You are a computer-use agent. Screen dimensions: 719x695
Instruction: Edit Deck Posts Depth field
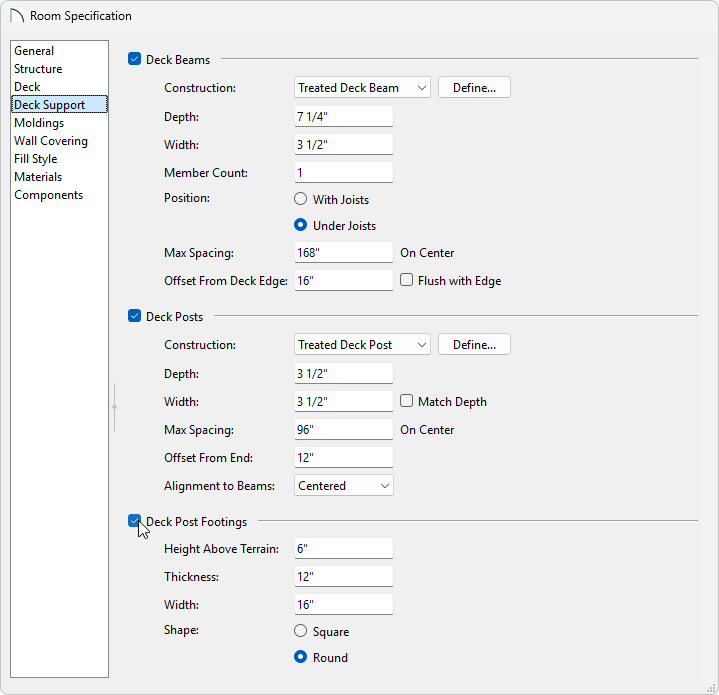pos(344,374)
